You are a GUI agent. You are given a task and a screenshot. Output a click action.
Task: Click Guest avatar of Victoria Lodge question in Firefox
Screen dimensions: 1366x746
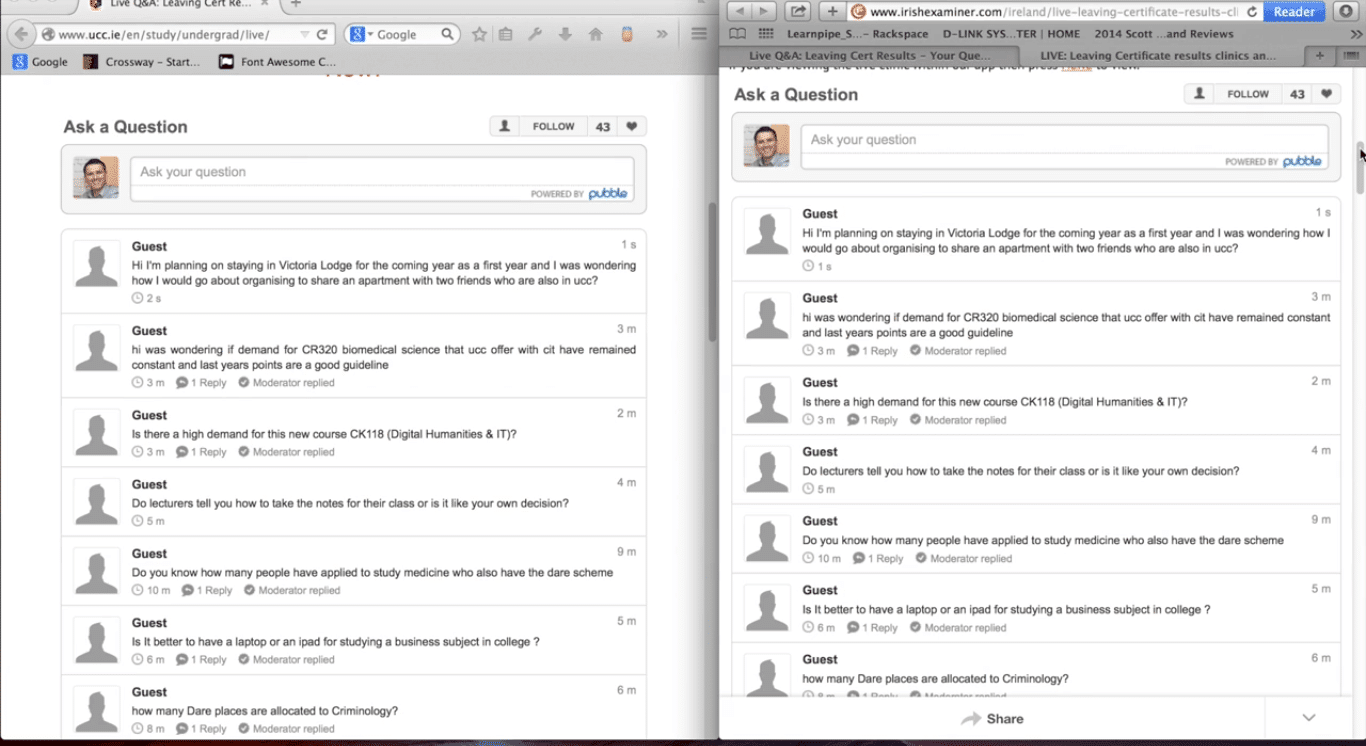tap(96, 265)
